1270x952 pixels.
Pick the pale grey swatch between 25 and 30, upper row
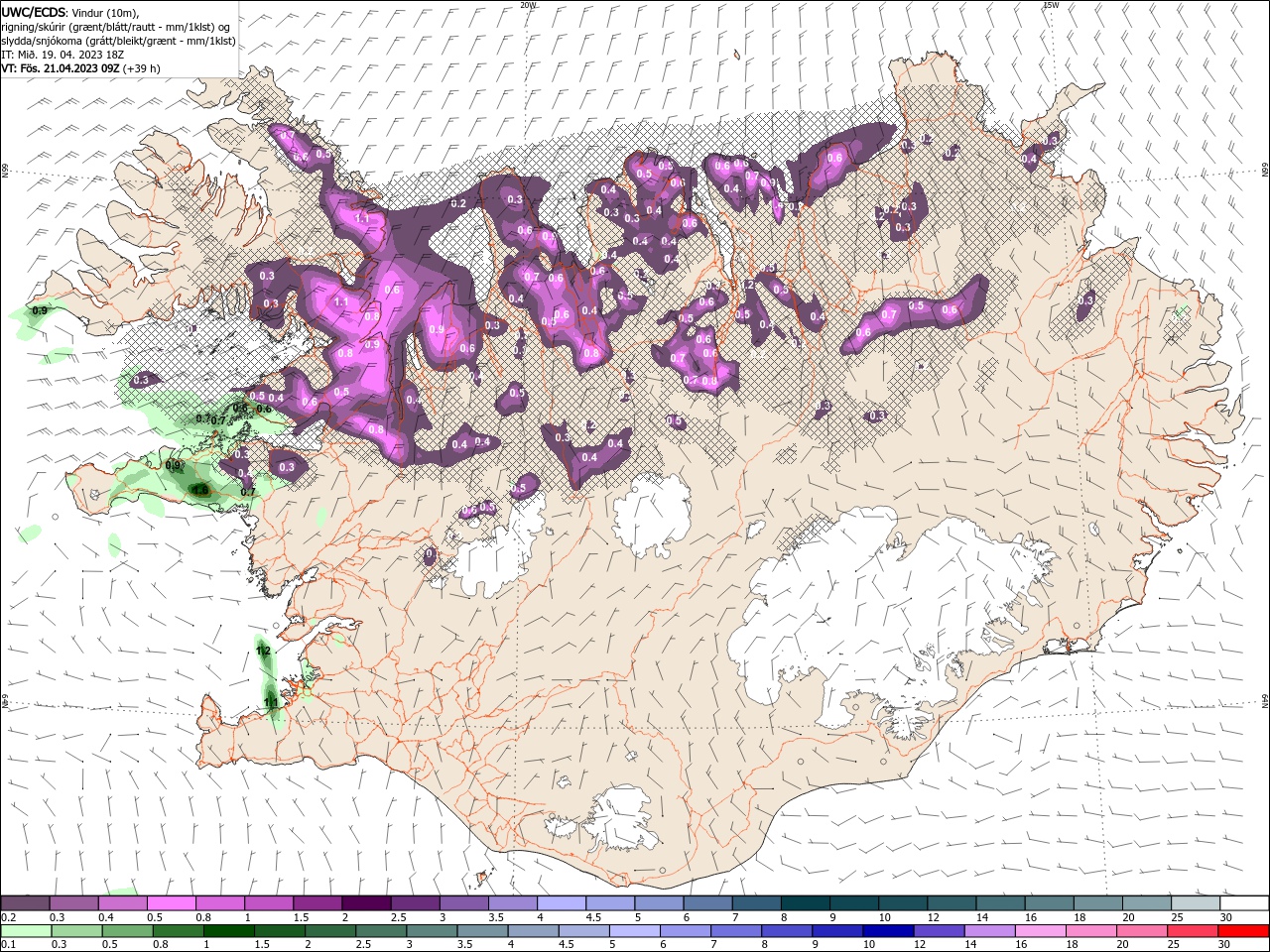pyautogui.click(x=1195, y=903)
